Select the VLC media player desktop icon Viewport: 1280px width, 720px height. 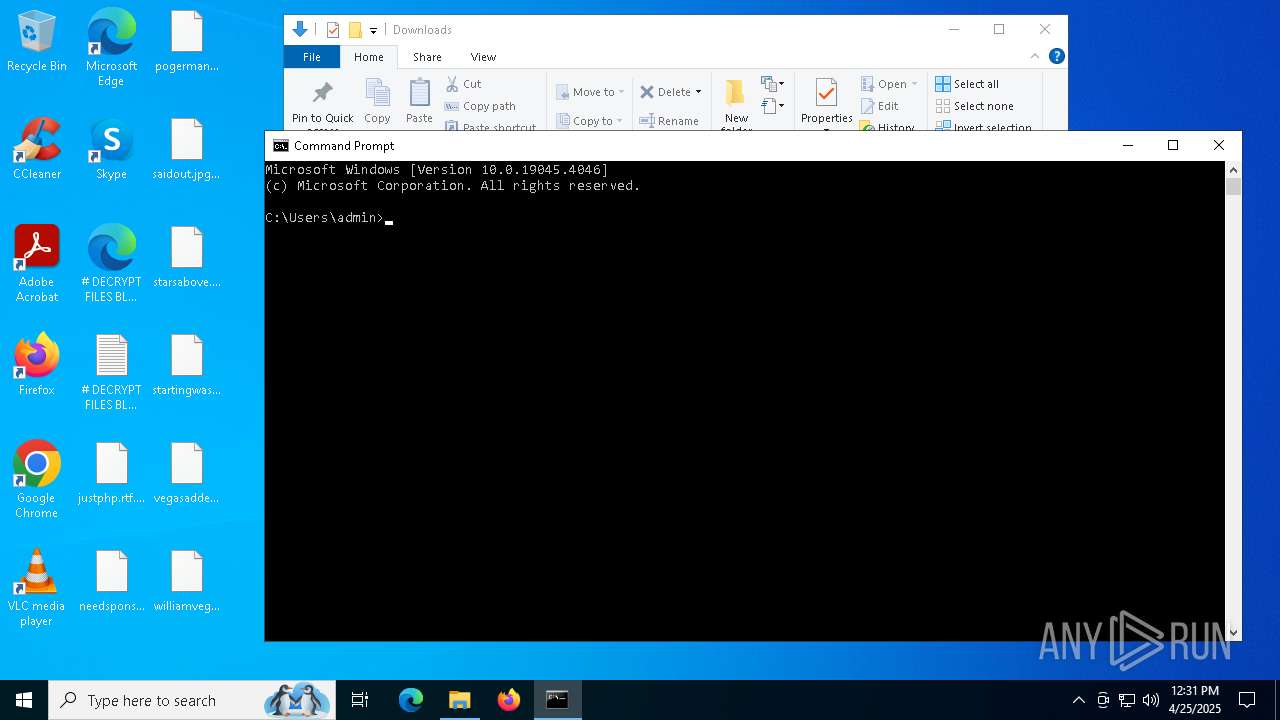[37, 588]
